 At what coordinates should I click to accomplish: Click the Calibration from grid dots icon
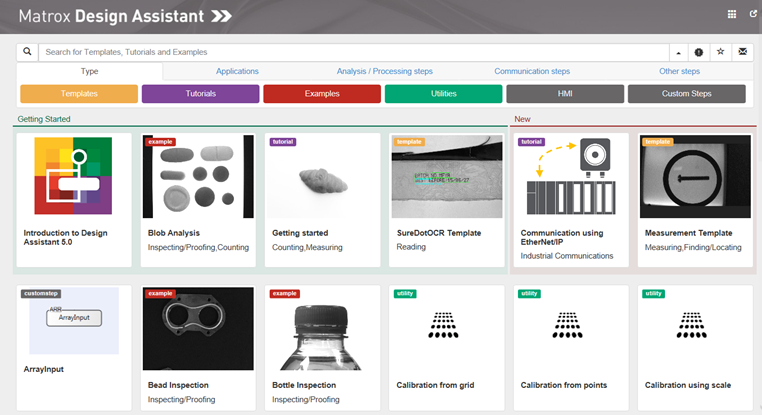coord(443,325)
